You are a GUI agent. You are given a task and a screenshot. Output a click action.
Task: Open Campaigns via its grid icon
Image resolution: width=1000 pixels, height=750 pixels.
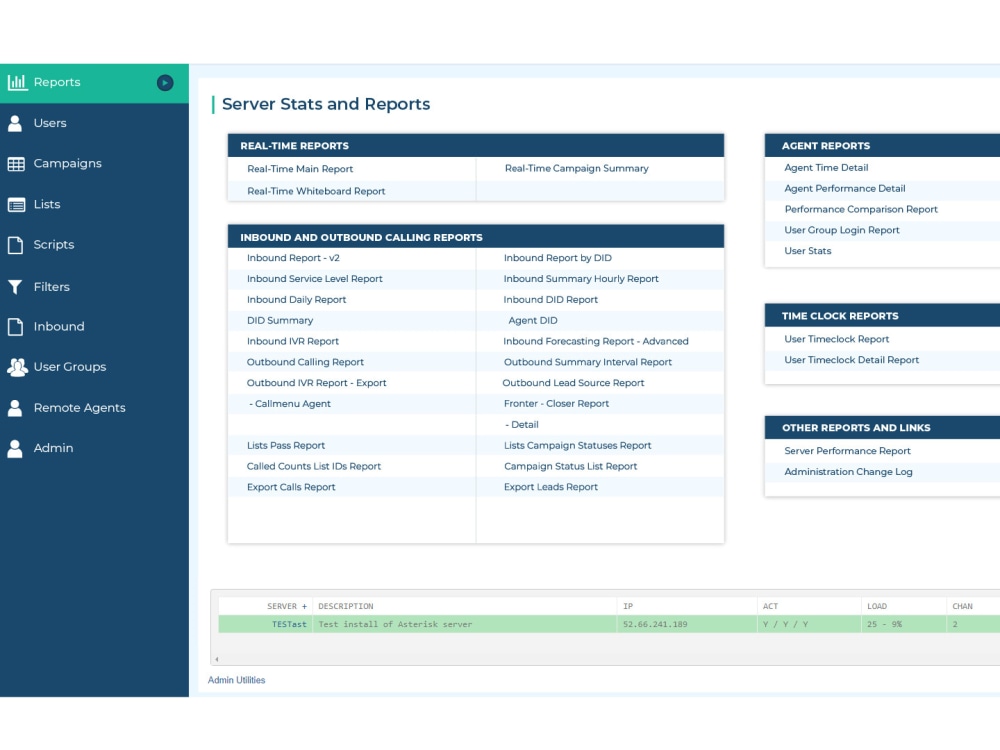[15, 163]
